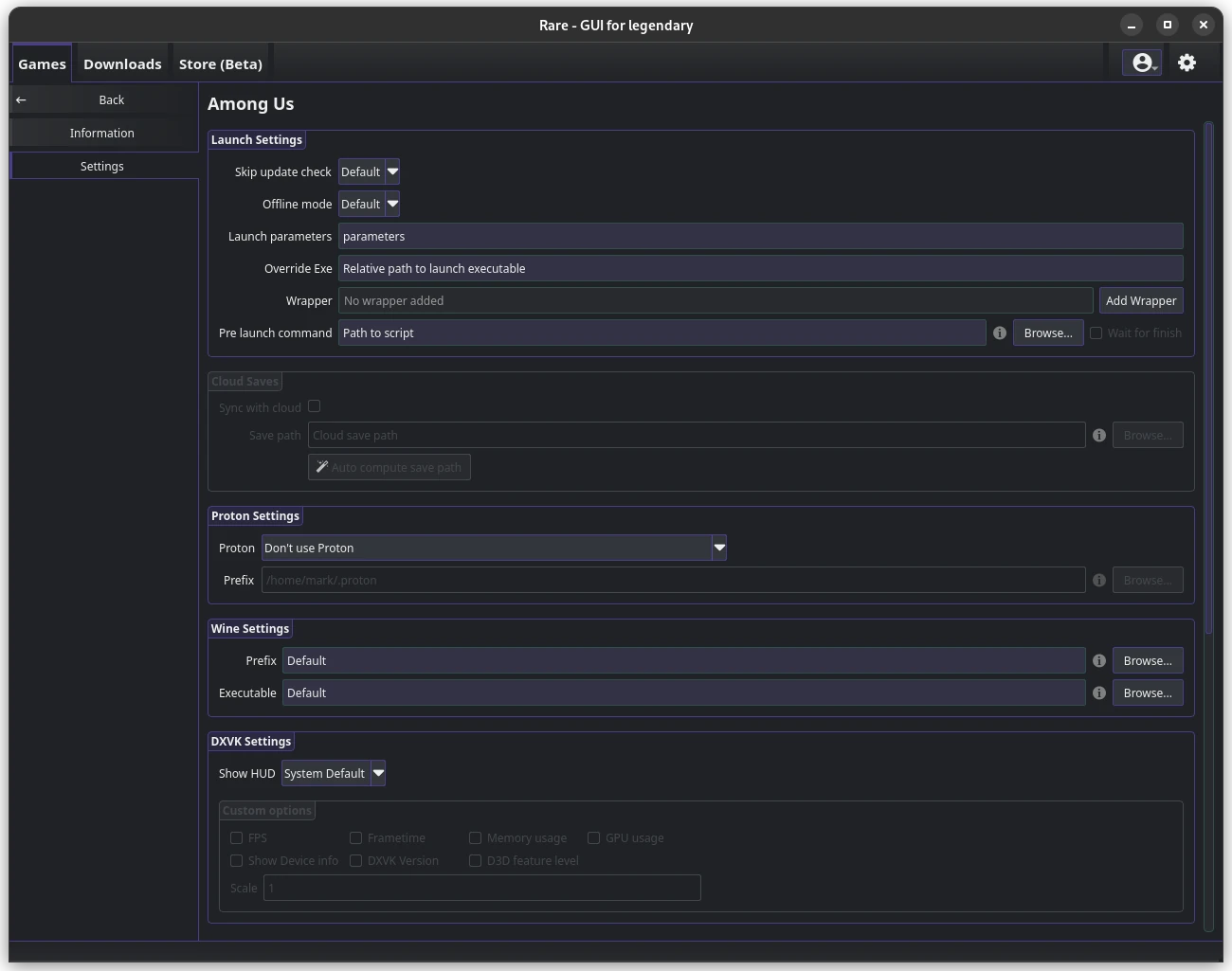Enable DXVK Version option

[x=355, y=860]
